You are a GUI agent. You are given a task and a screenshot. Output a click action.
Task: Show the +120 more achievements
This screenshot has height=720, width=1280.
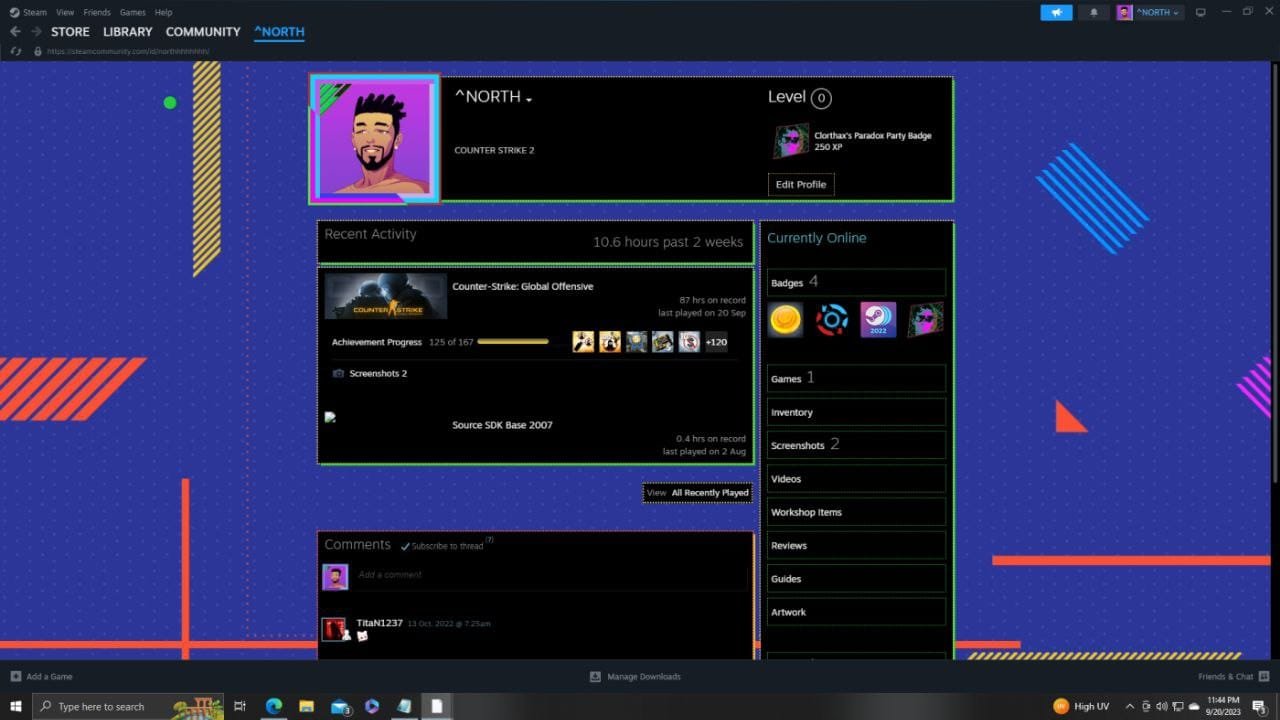[x=716, y=342]
